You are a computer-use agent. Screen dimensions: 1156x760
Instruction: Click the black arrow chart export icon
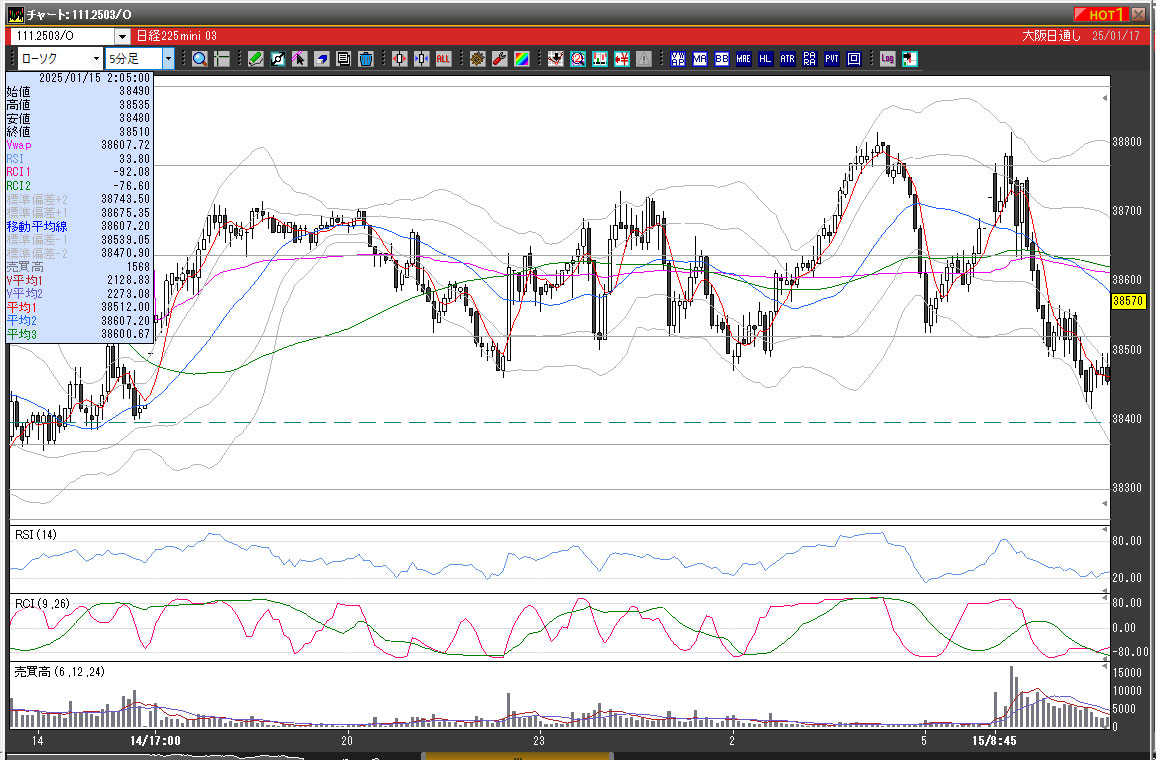tap(910, 59)
